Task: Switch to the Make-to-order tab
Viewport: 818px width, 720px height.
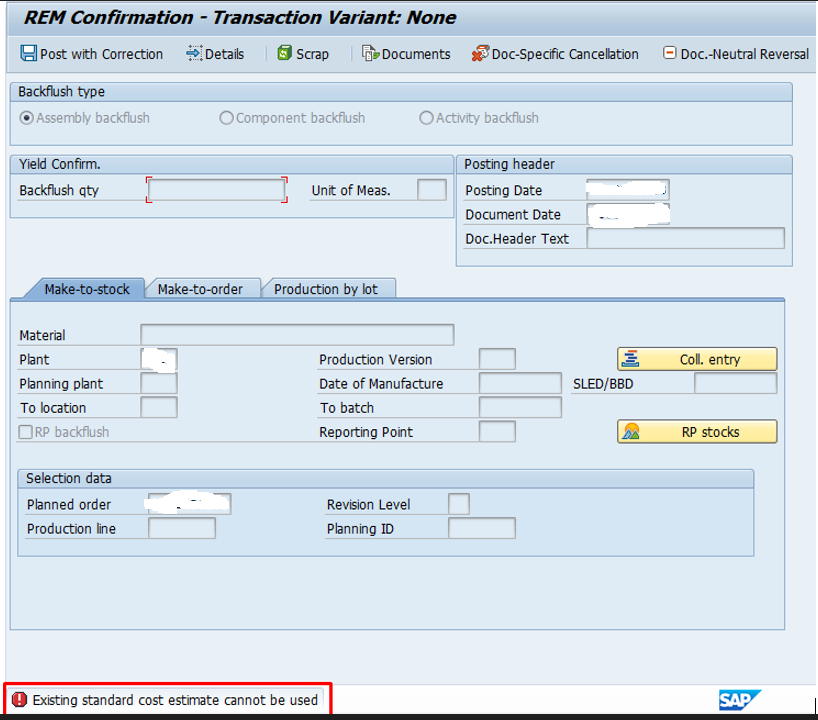Action: click(200, 289)
